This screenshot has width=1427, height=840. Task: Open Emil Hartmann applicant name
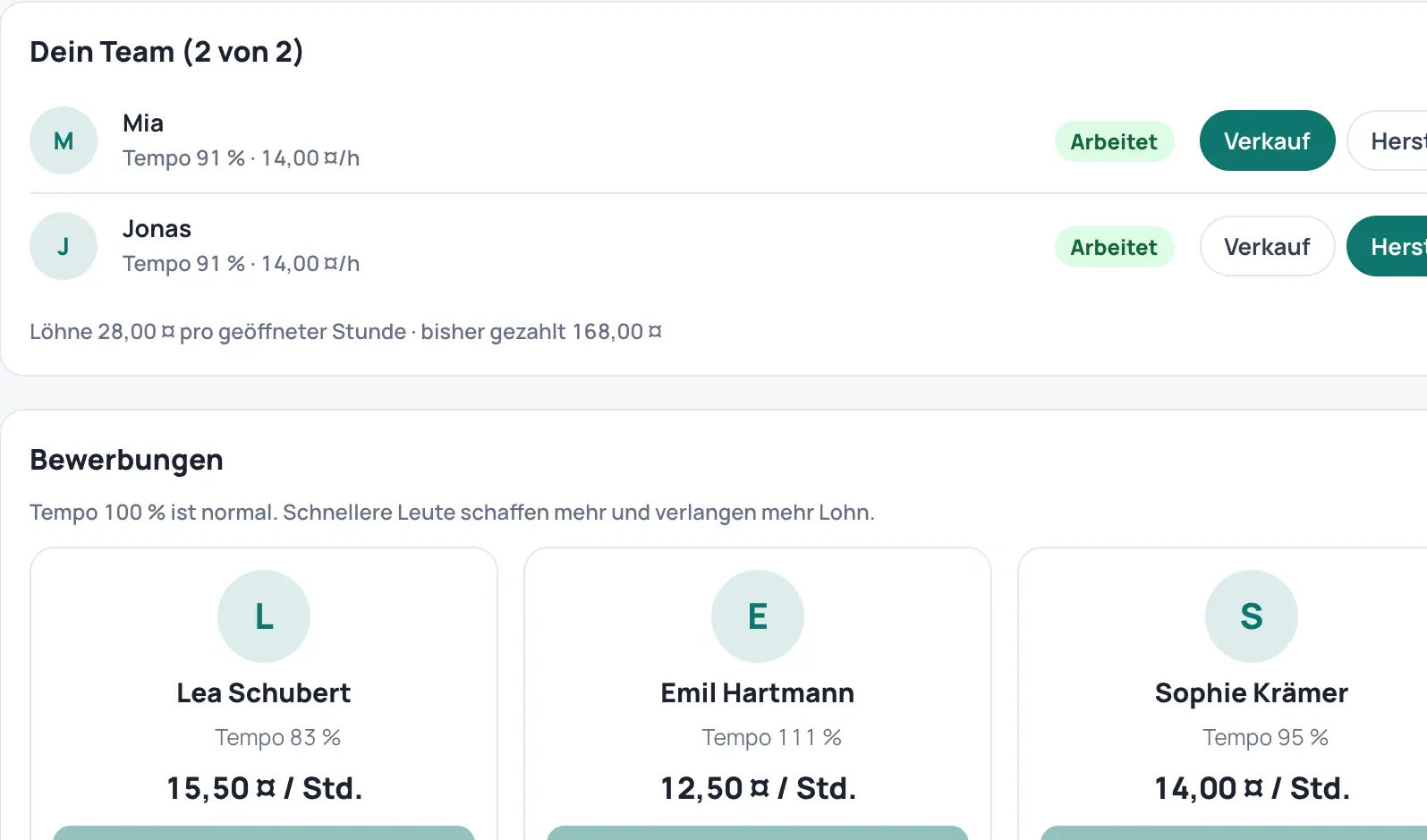(758, 692)
